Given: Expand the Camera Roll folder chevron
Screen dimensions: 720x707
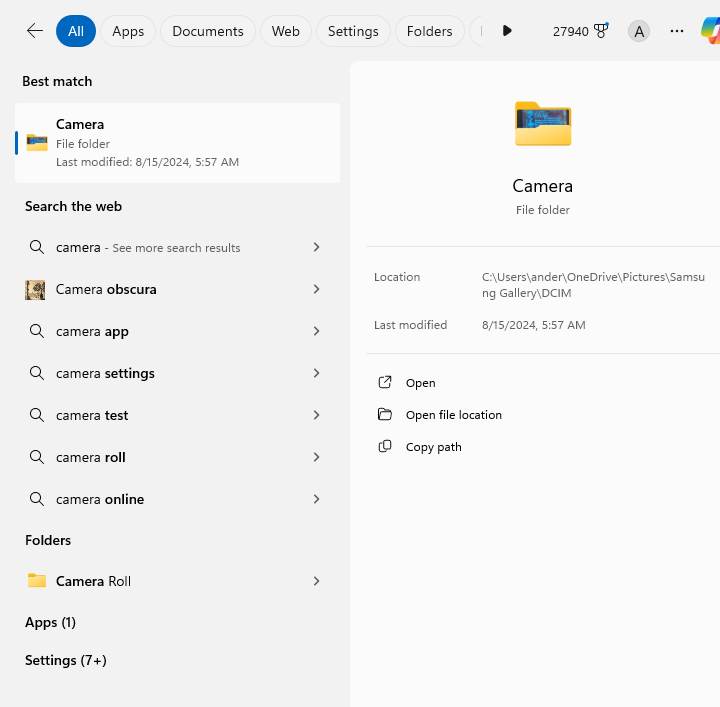Looking at the screenshot, I should (x=316, y=581).
